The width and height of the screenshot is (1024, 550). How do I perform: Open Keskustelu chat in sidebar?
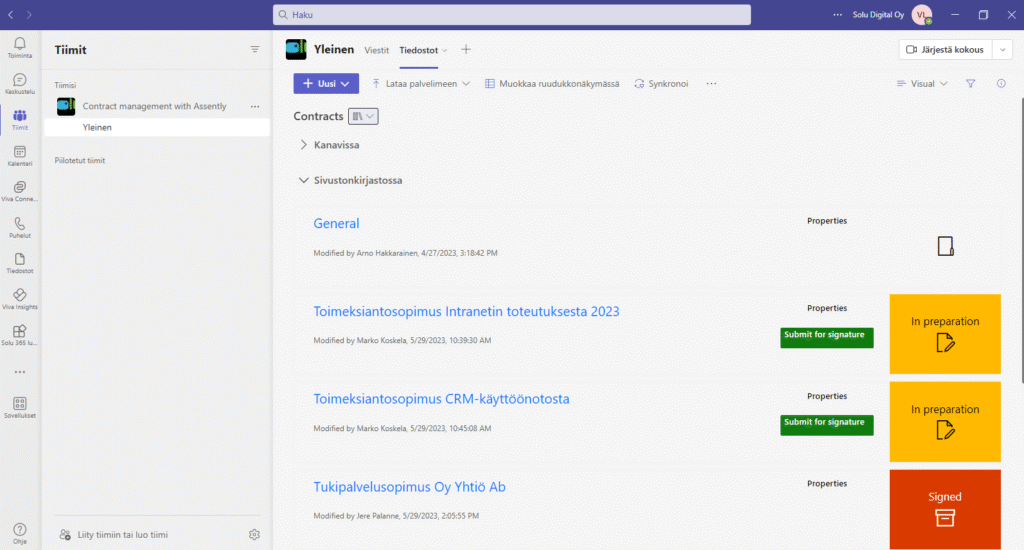pyautogui.click(x=20, y=84)
